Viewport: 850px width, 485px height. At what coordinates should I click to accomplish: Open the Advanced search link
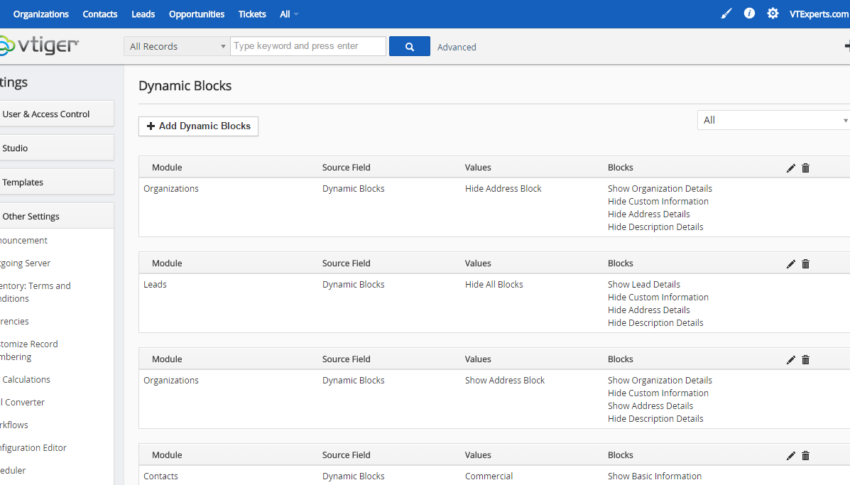[456, 47]
